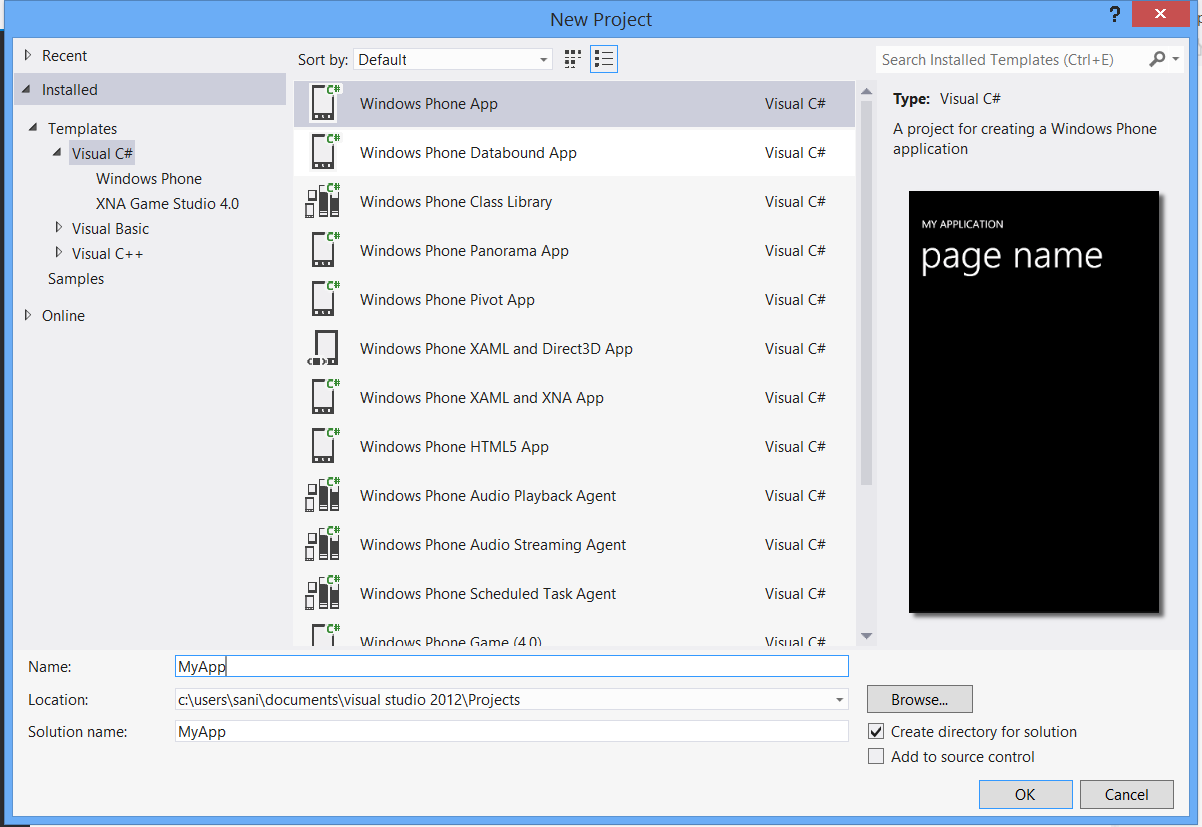1202x827 pixels.
Task: Click the Windows Phone HTML5 App icon
Action: [323, 446]
